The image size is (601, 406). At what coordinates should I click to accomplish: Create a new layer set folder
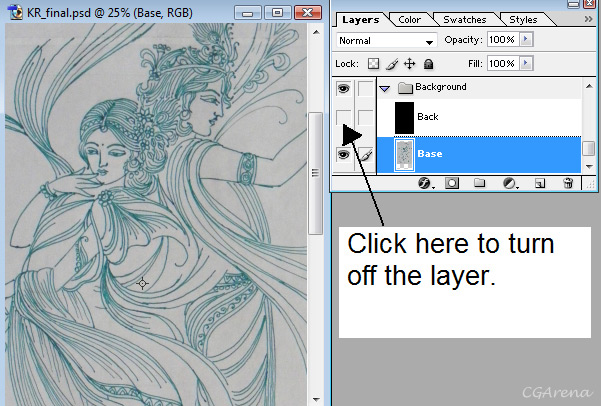[x=479, y=183]
